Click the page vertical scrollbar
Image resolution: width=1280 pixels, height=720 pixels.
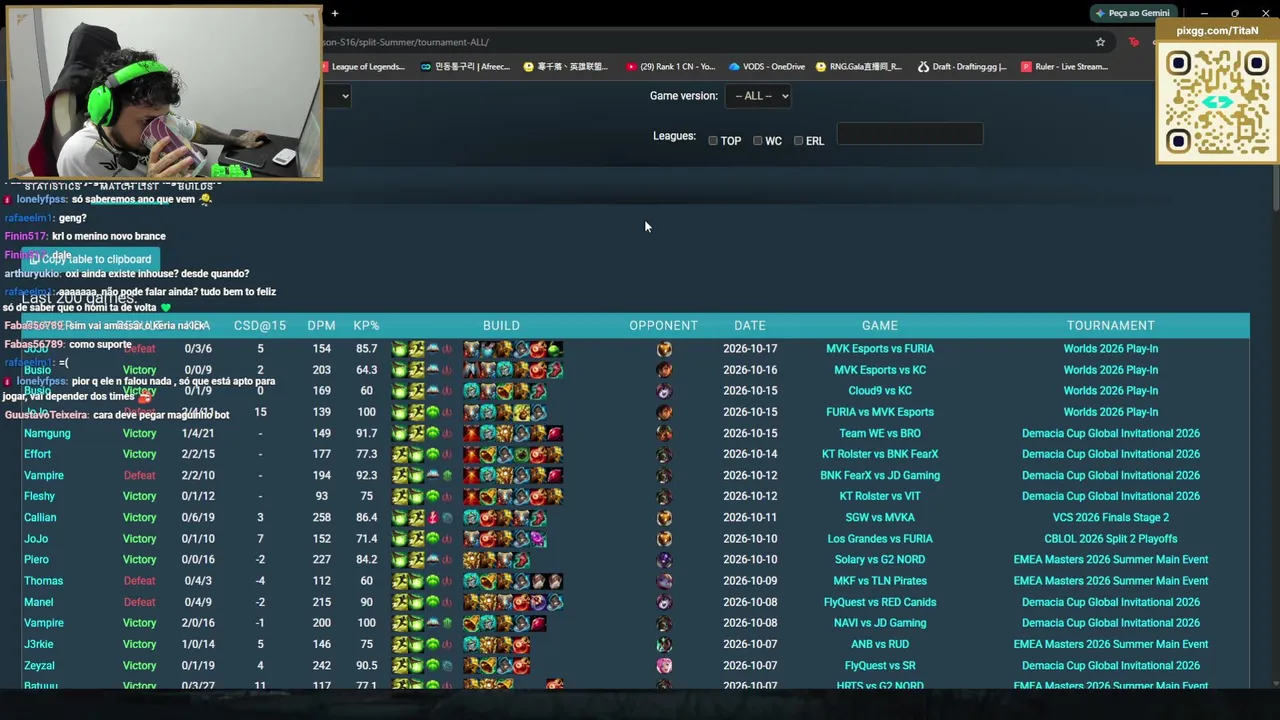[1274, 430]
